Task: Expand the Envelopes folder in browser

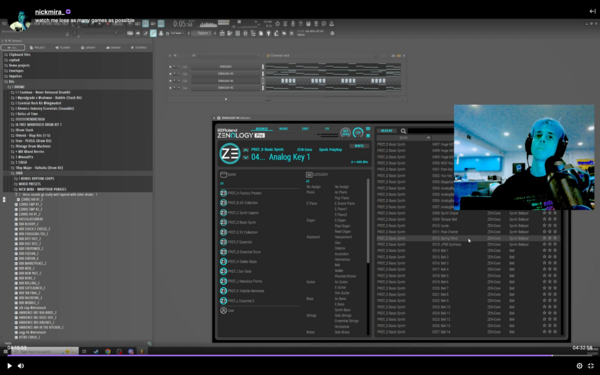Action: (x=15, y=71)
